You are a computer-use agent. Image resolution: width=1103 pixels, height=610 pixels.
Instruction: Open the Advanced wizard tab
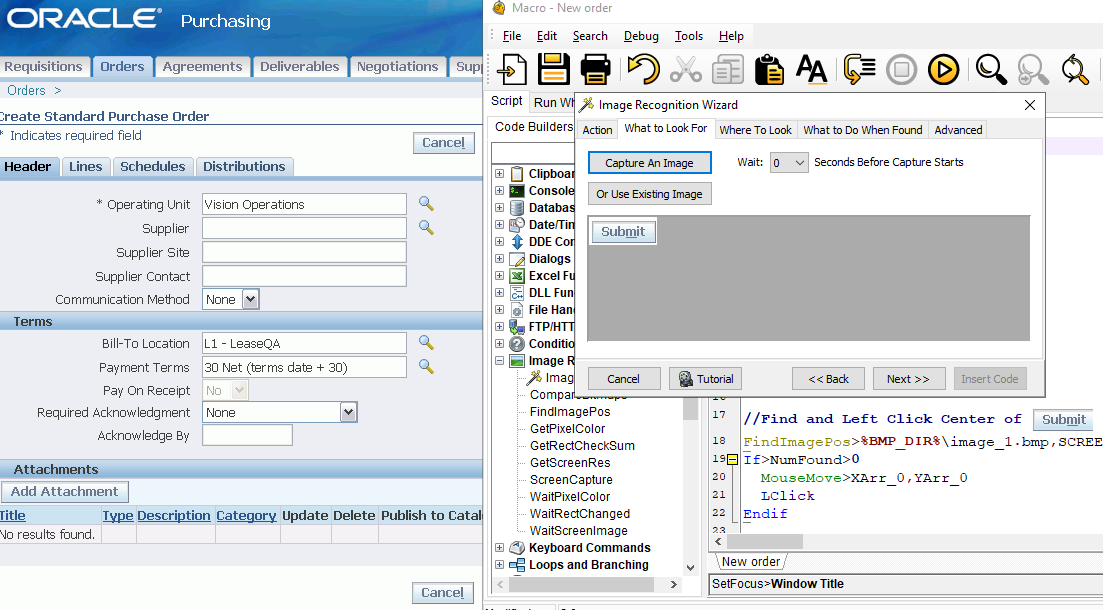click(x=958, y=130)
